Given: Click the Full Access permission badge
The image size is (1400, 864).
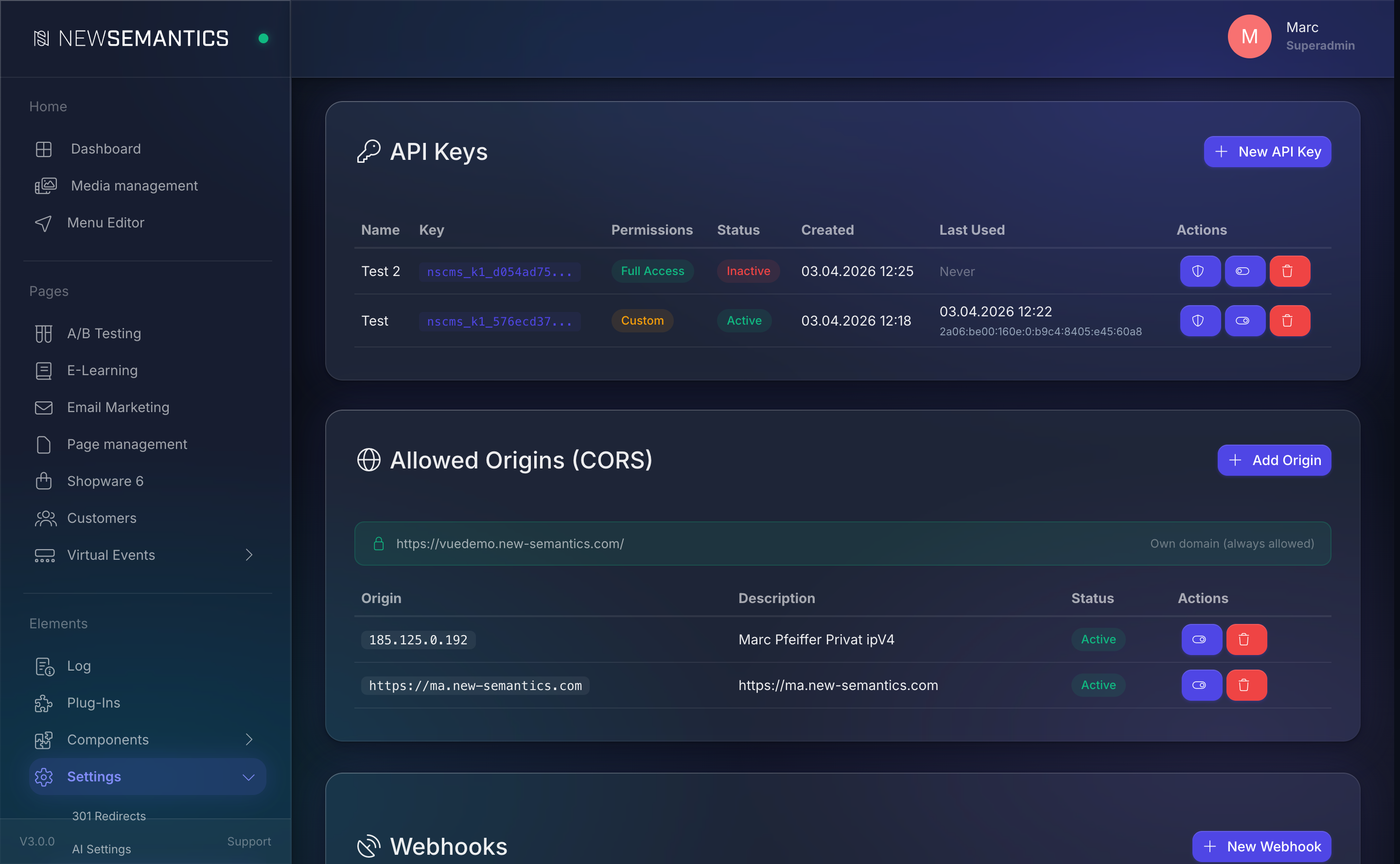Looking at the screenshot, I should pos(652,271).
